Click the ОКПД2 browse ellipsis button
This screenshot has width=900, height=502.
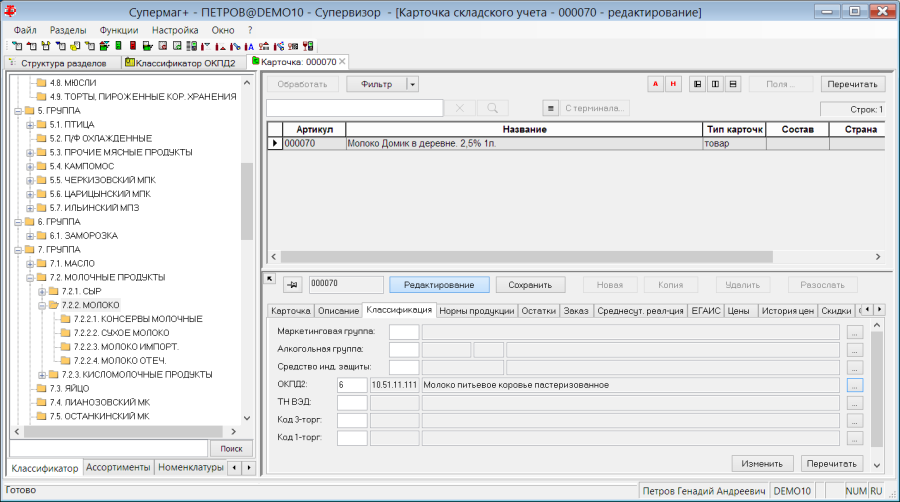pyautogui.click(x=855, y=386)
